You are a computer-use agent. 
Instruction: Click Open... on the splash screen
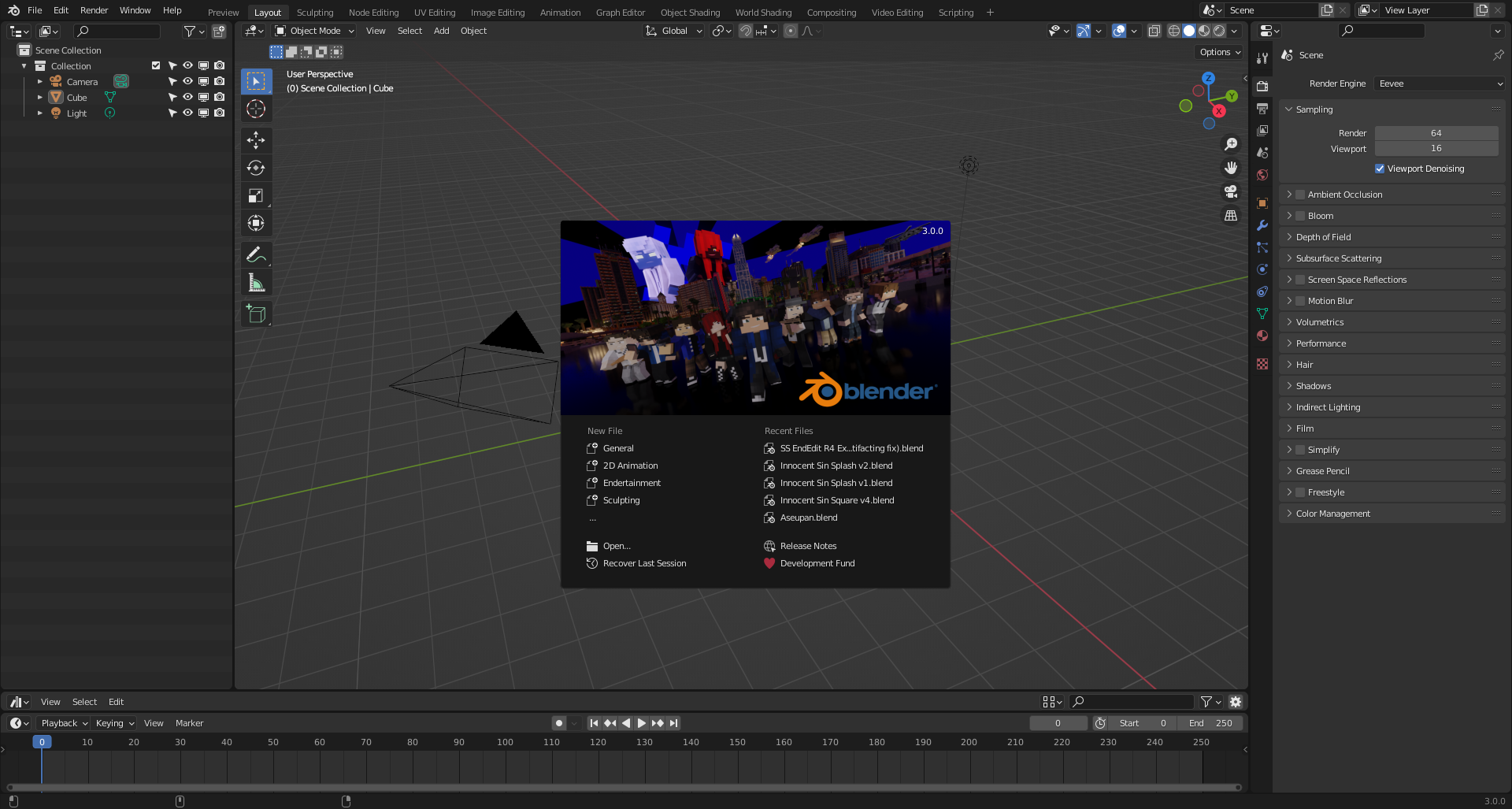click(617, 546)
